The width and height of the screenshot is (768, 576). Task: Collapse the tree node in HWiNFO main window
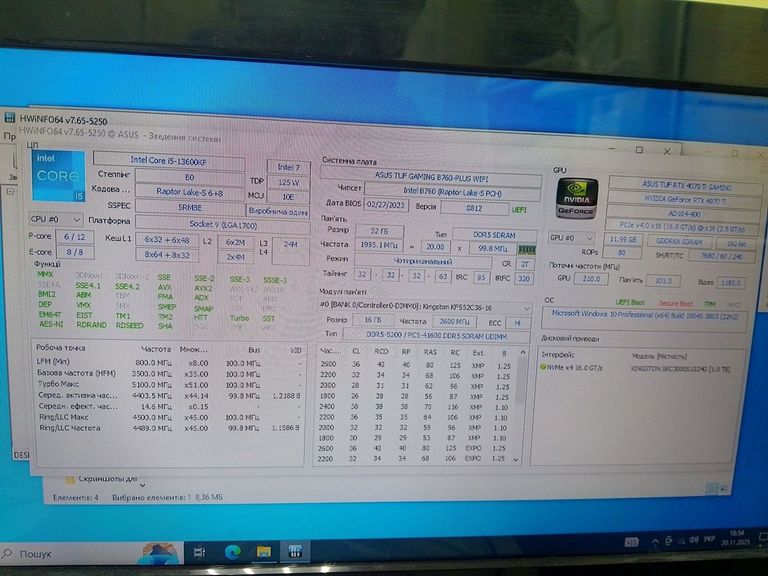[x=10, y=191]
